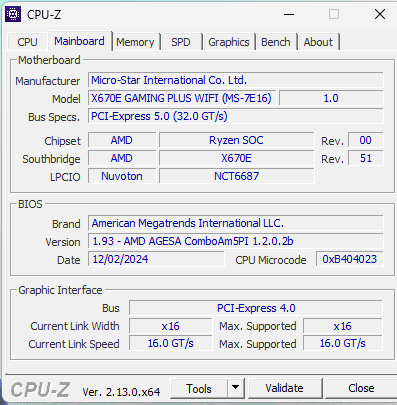397x405 pixels.
Task: Click the chipset Rev. value 00
Action: 365,140
